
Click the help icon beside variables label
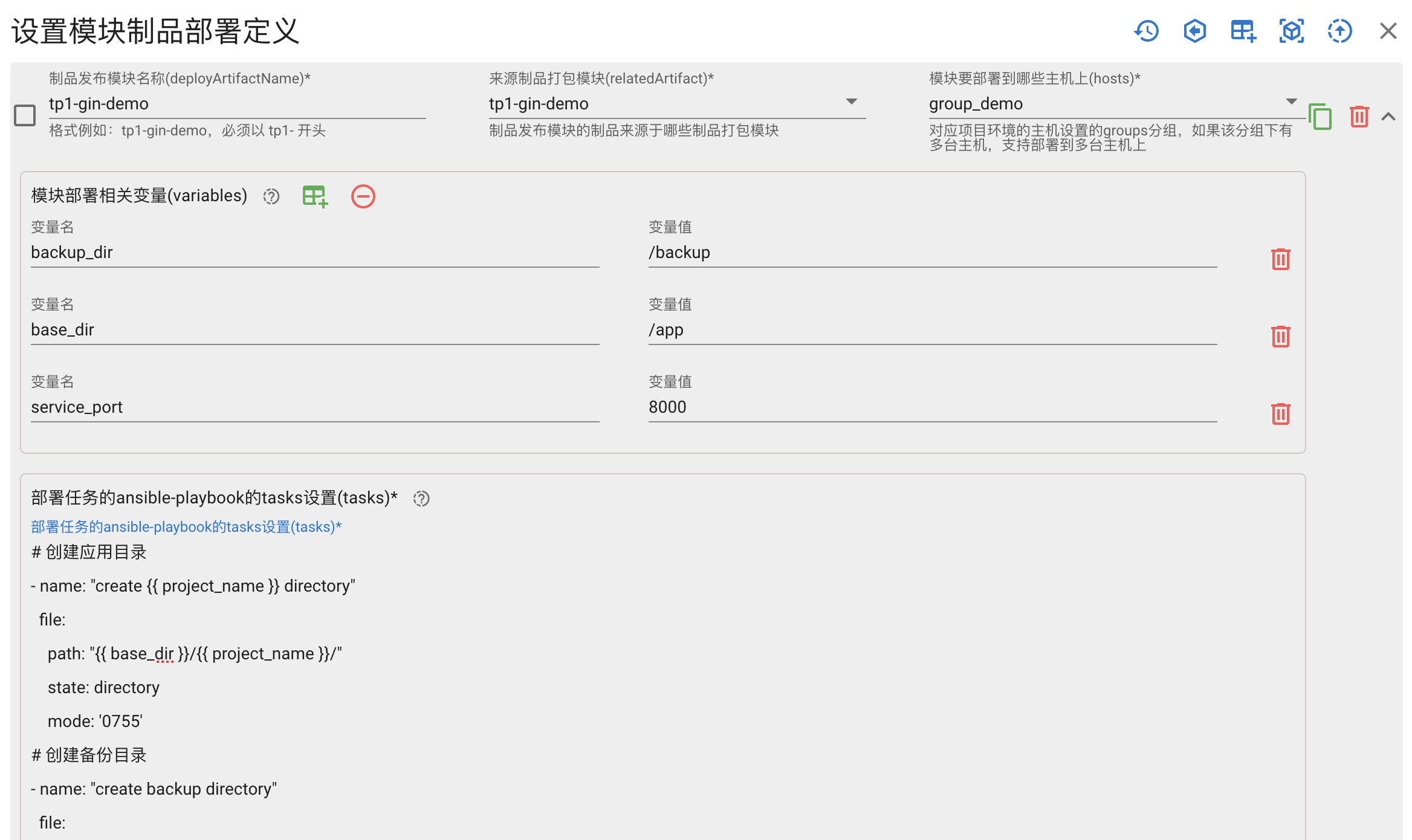[x=271, y=196]
